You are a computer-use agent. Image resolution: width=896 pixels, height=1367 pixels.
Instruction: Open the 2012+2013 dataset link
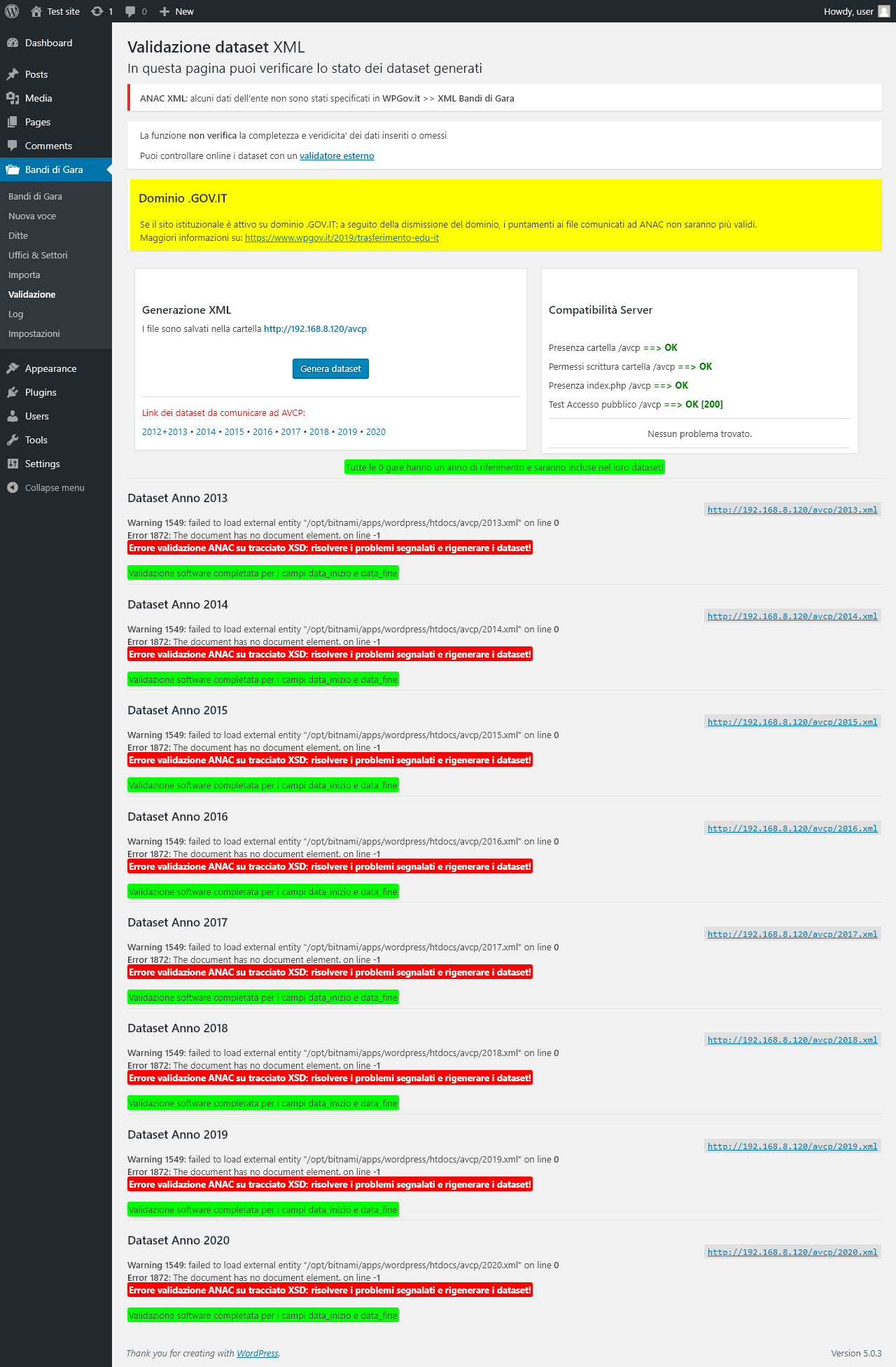click(164, 432)
